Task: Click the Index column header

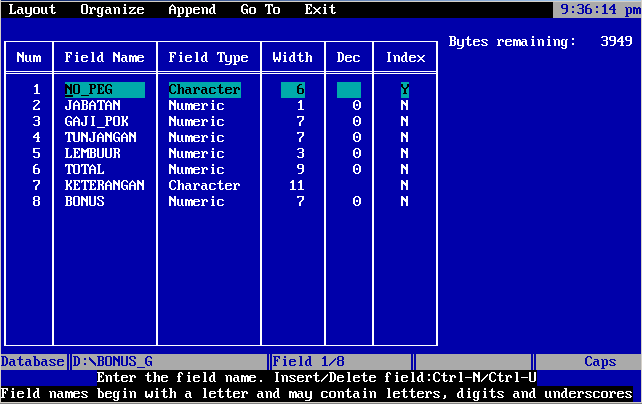Action: 405,57
